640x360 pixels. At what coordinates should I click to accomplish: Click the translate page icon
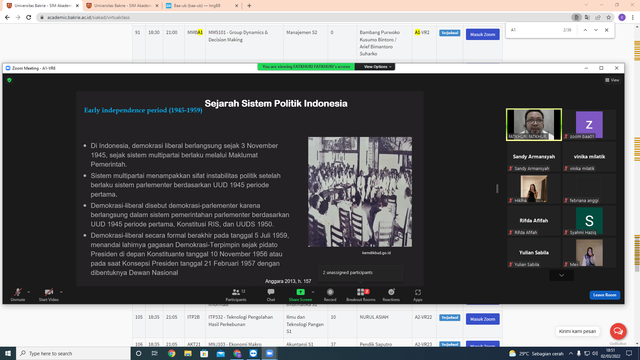click(x=587, y=18)
